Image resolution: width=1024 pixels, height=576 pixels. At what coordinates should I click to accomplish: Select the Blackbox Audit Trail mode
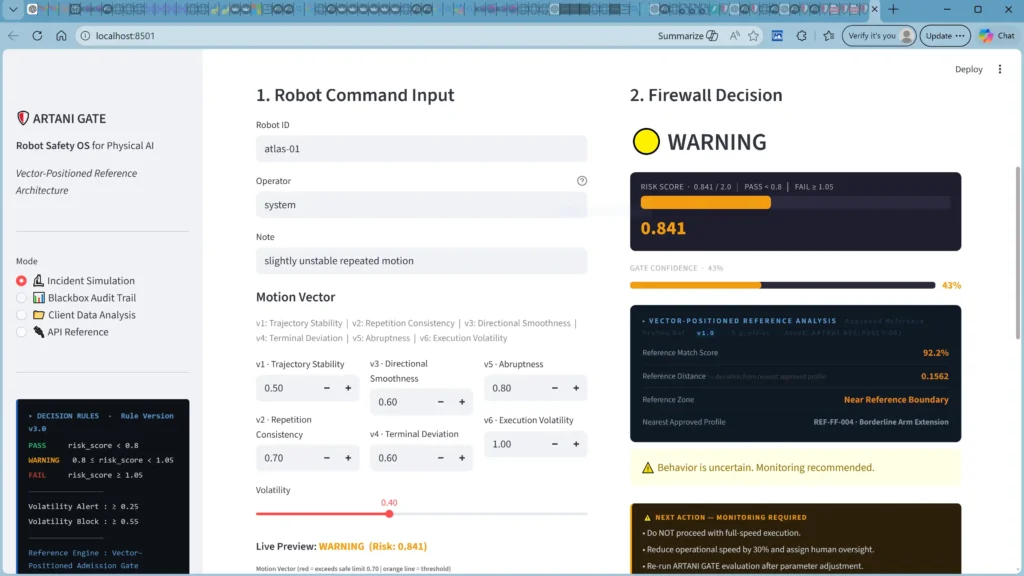22,298
